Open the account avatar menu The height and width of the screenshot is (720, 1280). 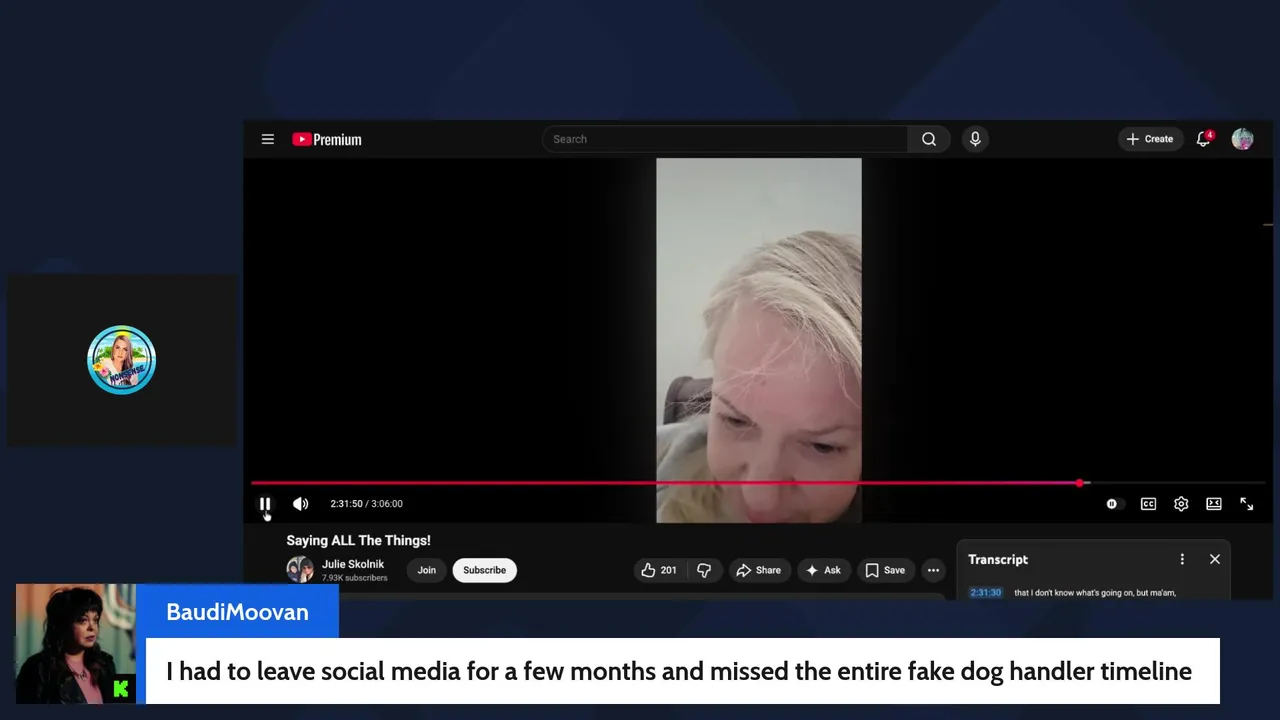pos(1242,139)
